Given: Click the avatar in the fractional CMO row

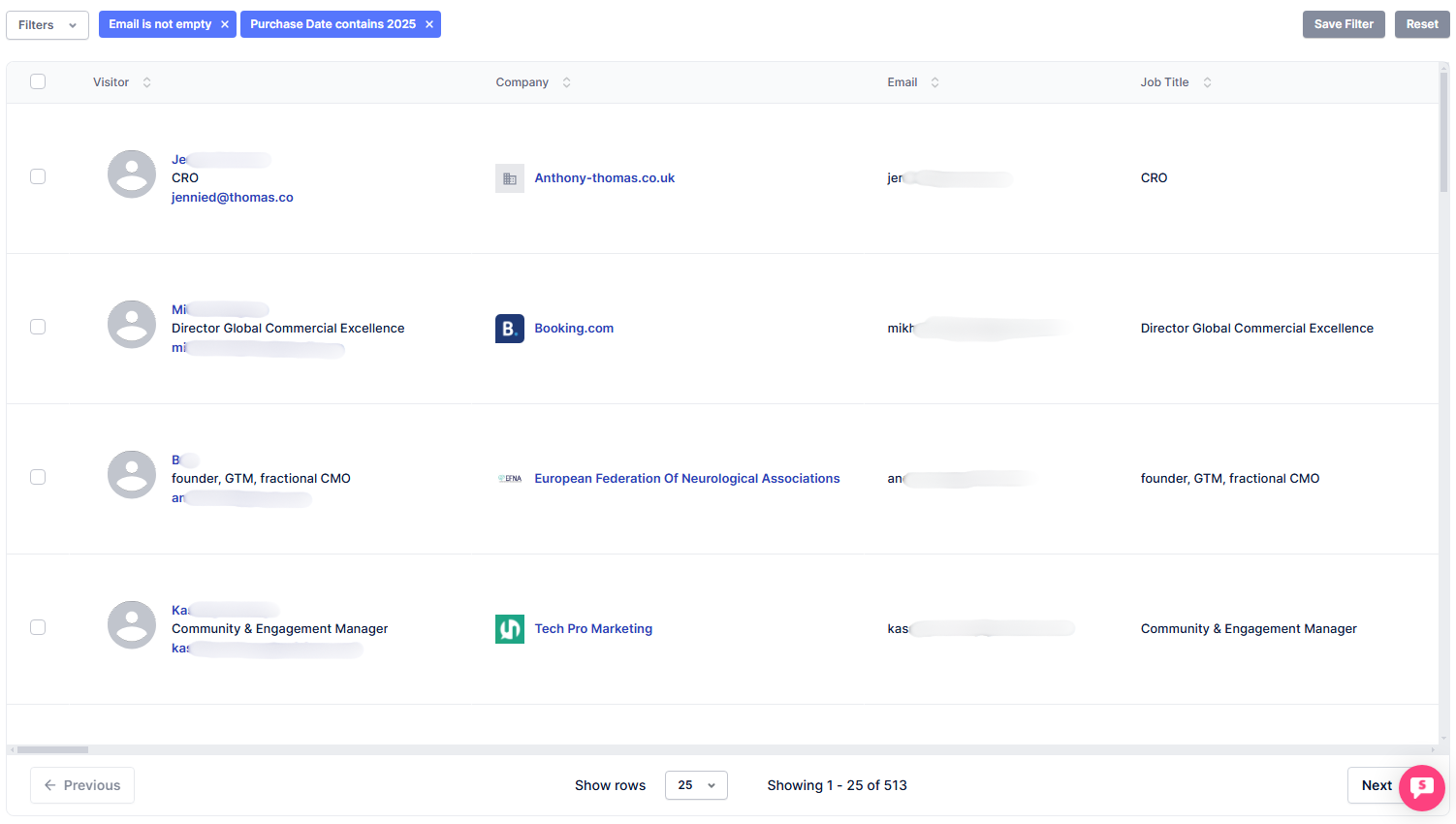Looking at the screenshot, I should coord(132,475).
